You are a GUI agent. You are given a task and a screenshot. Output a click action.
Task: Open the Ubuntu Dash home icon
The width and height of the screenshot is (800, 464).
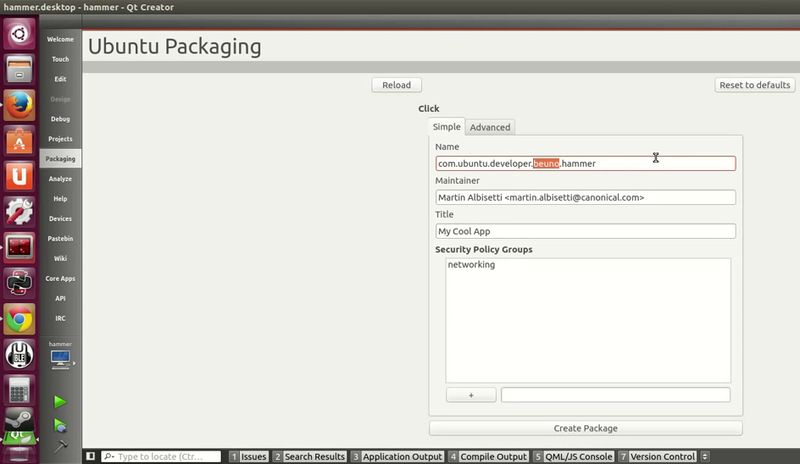coord(19,34)
